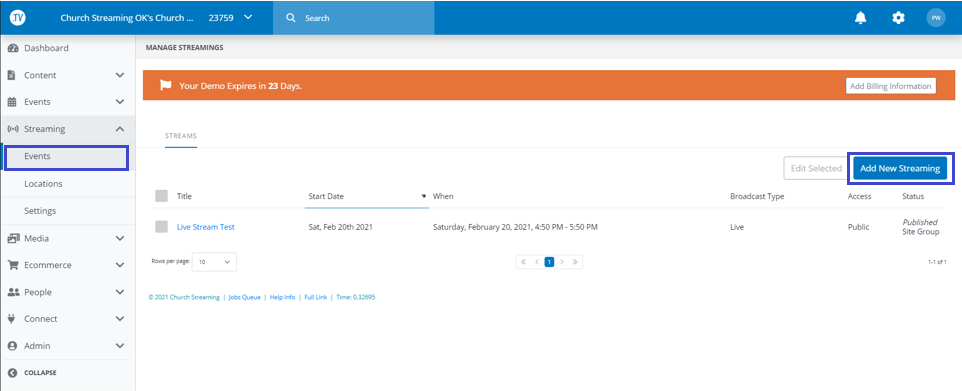Image resolution: width=962 pixels, height=391 pixels.
Task: Check the Live Stream Test row checkbox
Action: pos(161,226)
